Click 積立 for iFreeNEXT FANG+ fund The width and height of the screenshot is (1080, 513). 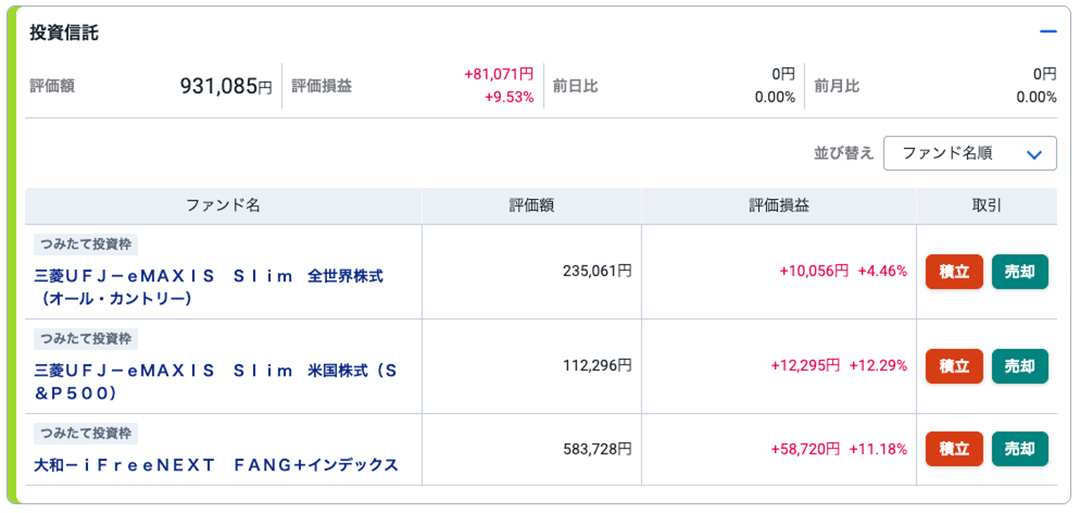954,449
